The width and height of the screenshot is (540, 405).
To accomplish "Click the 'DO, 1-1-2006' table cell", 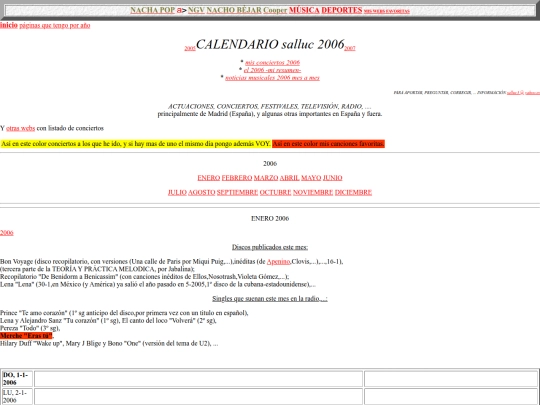I will (x=17, y=379).
